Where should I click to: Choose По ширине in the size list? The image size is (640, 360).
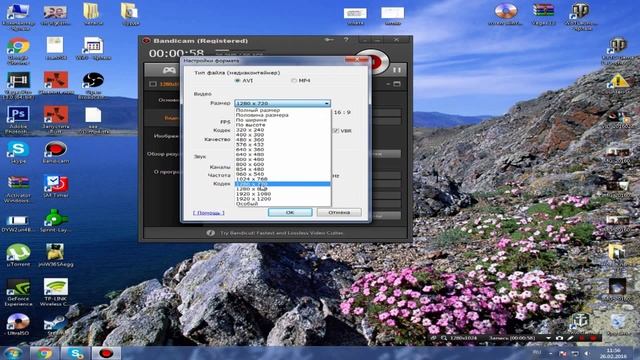(282, 120)
